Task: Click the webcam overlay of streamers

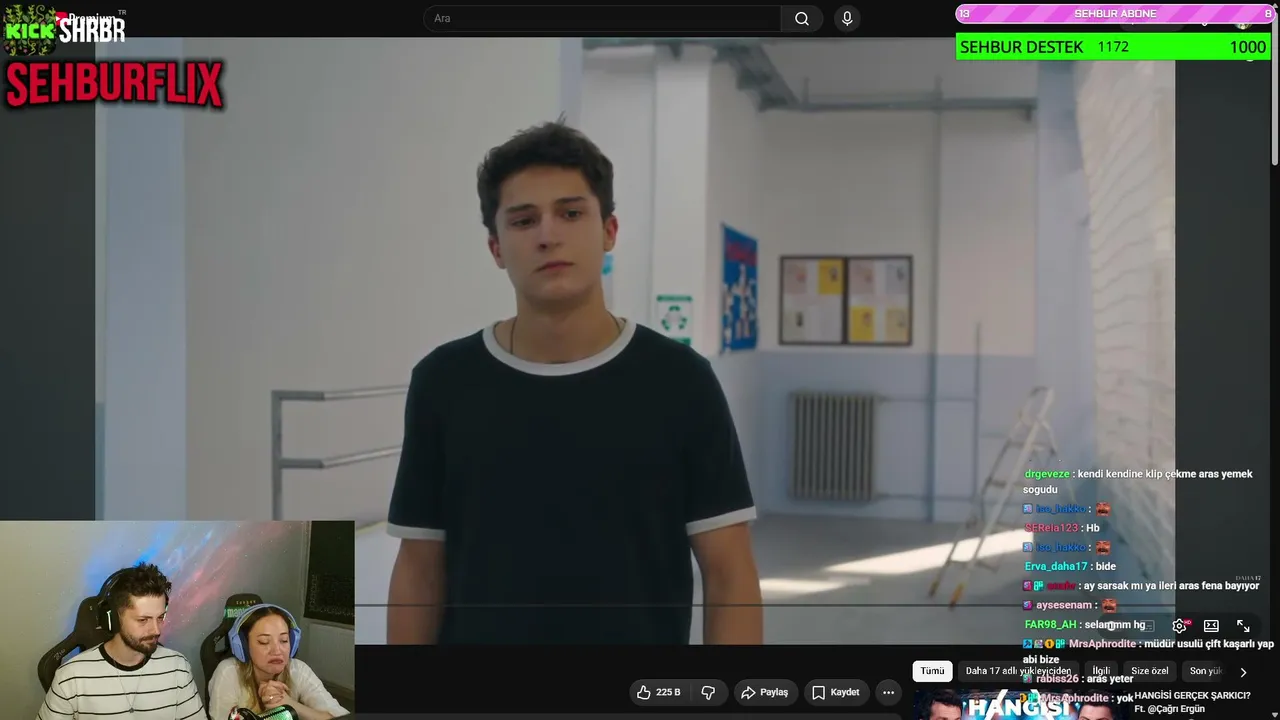Action: pyautogui.click(x=177, y=620)
